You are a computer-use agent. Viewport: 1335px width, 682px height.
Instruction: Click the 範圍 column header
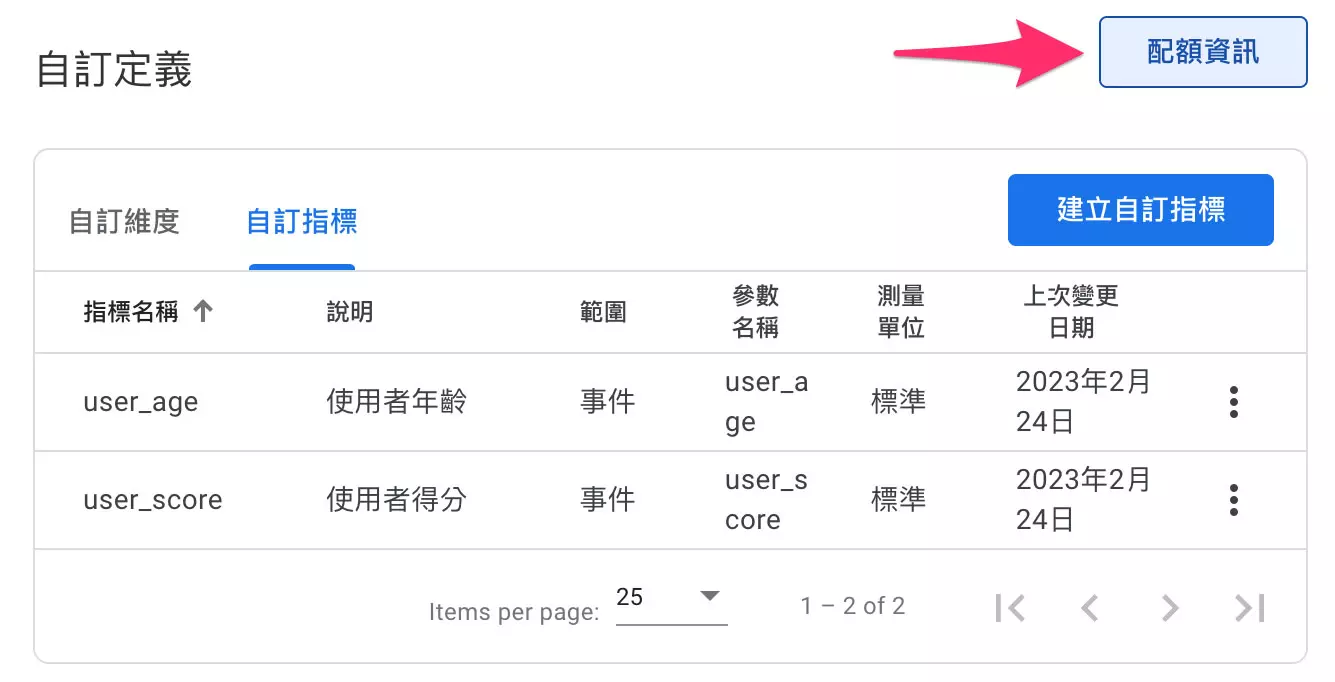603,312
